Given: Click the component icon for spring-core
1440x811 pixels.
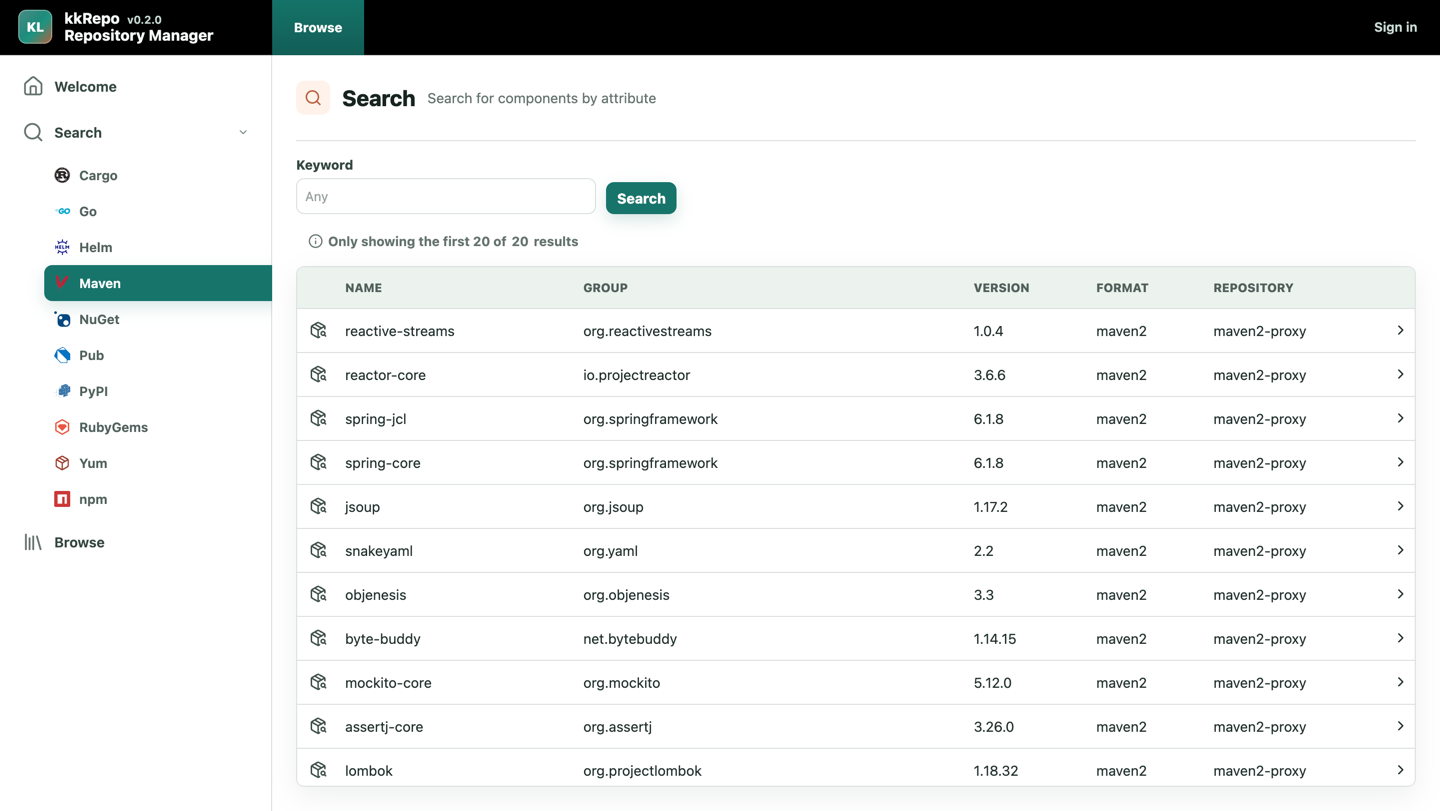Looking at the screenshot, I should [x=318, y=462].
